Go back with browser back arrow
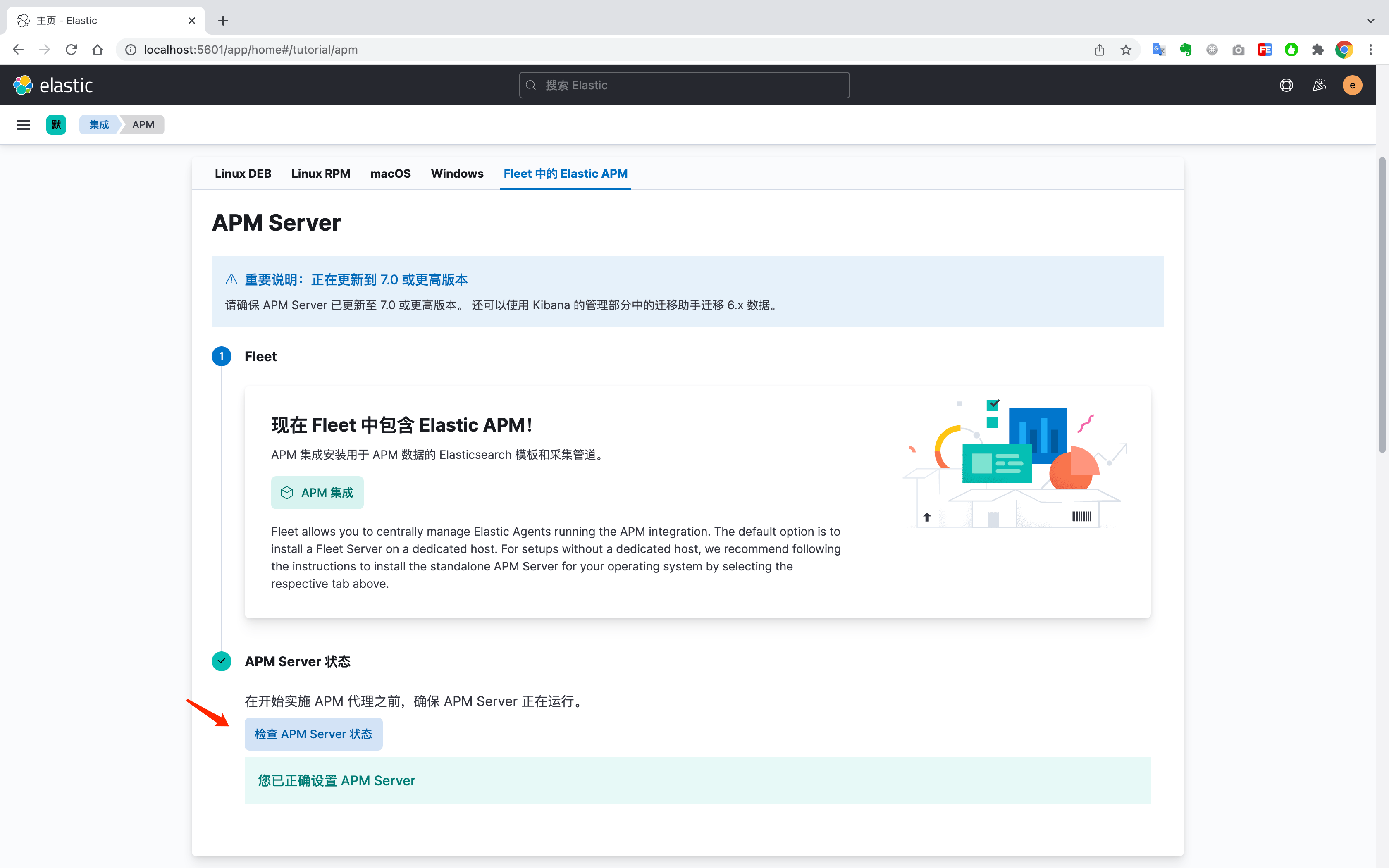This screenshot has height=868, width=1389. coord(18,50)
